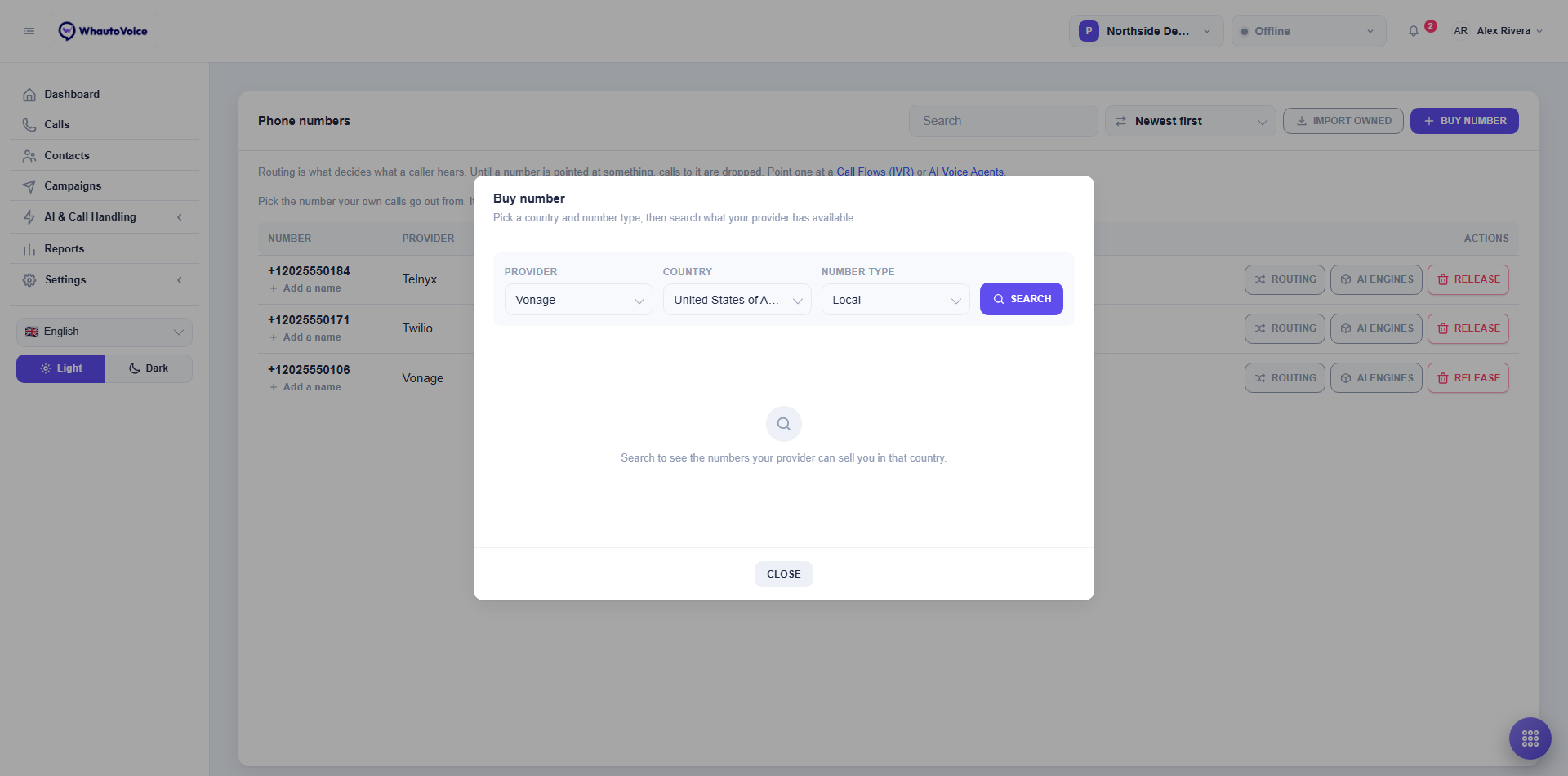1568x776 pixels.
Task: Open the Alex Rivera account menu
Action: pos(1498,31)
